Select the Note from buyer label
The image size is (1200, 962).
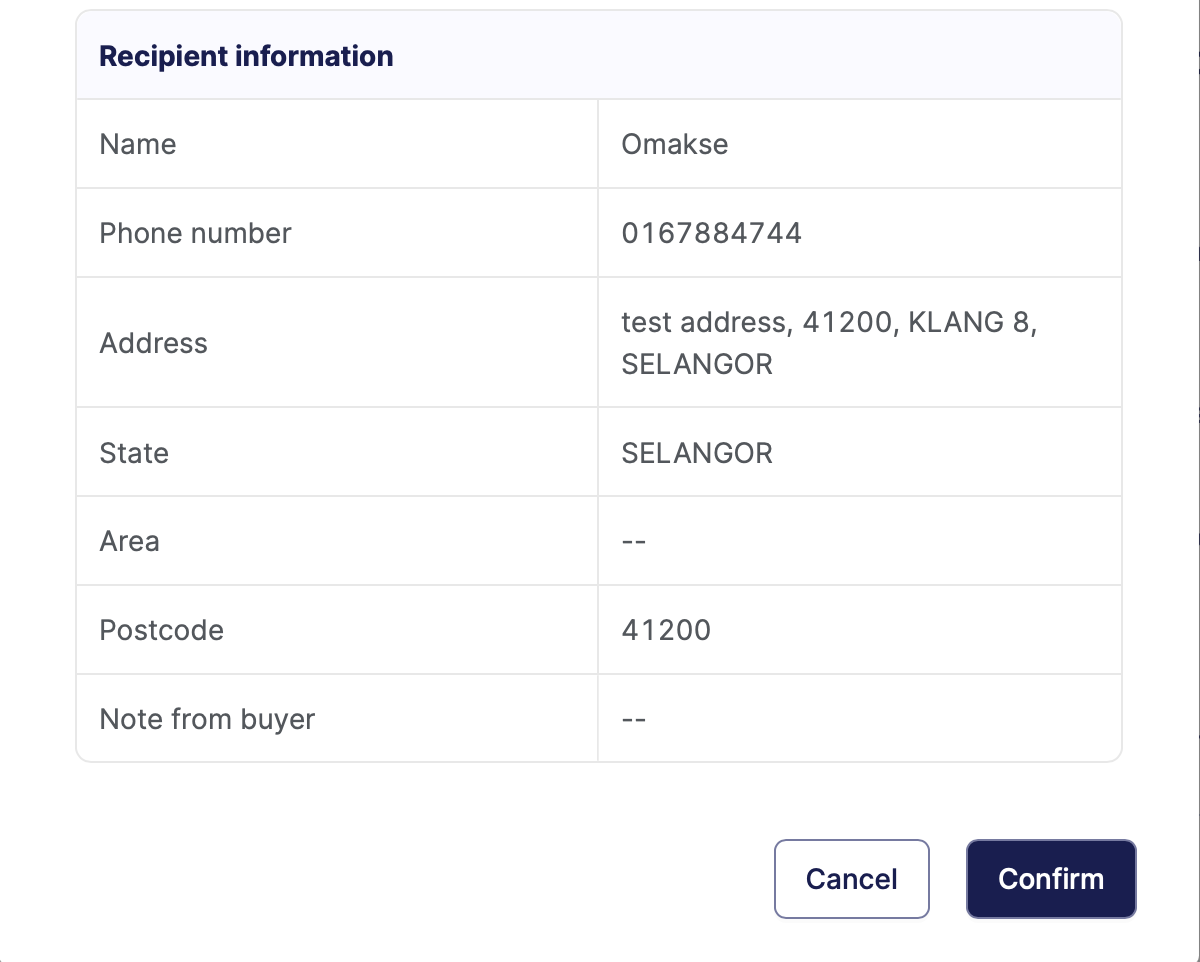[207, 719]
